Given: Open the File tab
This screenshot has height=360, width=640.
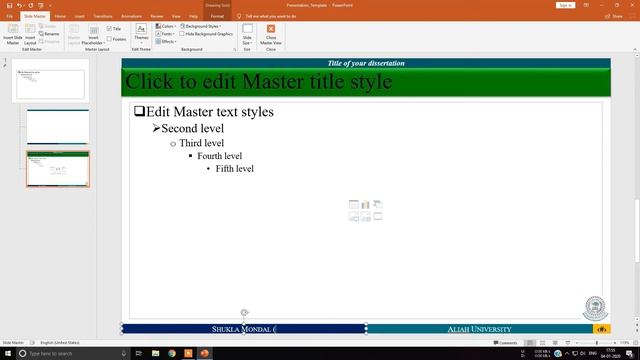Looking at the screenshot, I should pos(9,16).
